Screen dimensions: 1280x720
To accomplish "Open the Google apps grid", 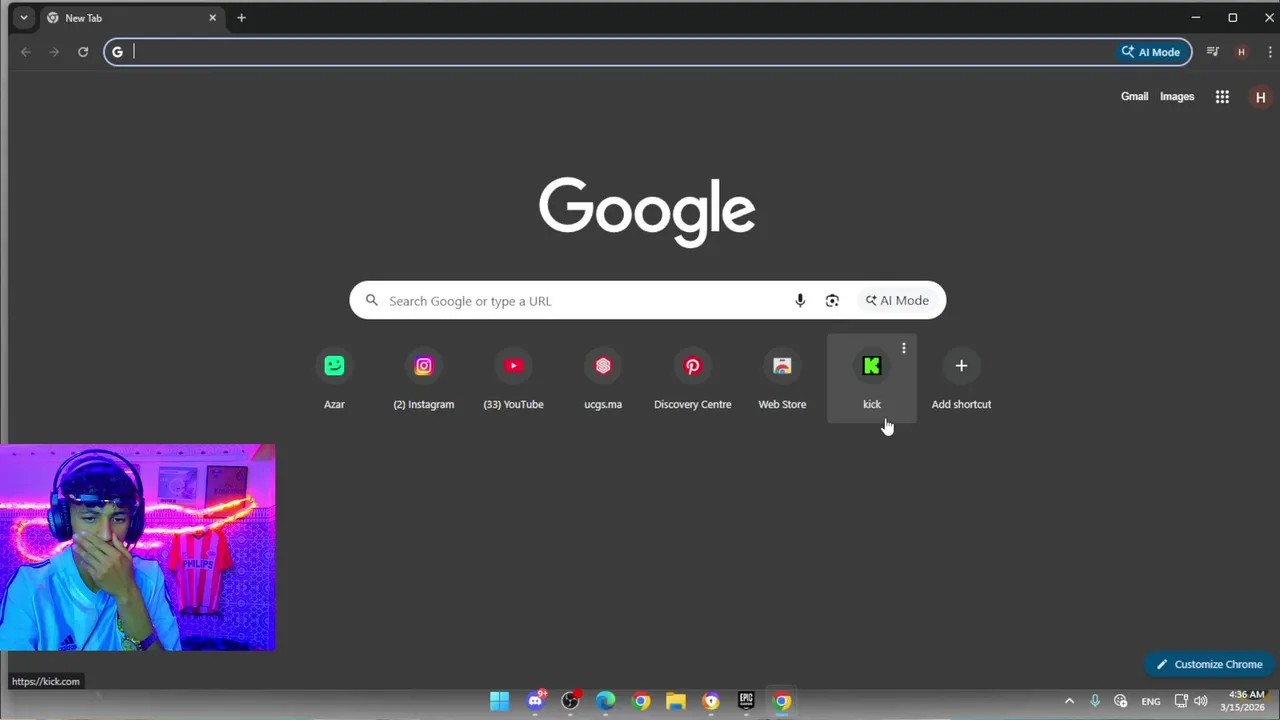I will point(1222,97).
